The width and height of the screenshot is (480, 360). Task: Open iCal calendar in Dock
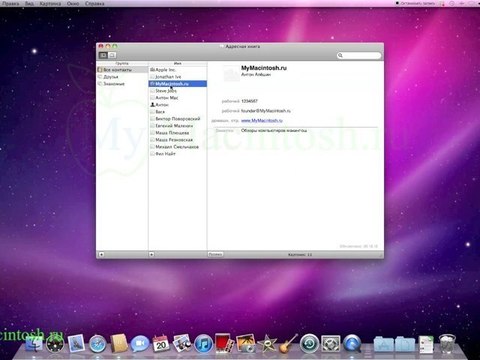coord(161,344)
